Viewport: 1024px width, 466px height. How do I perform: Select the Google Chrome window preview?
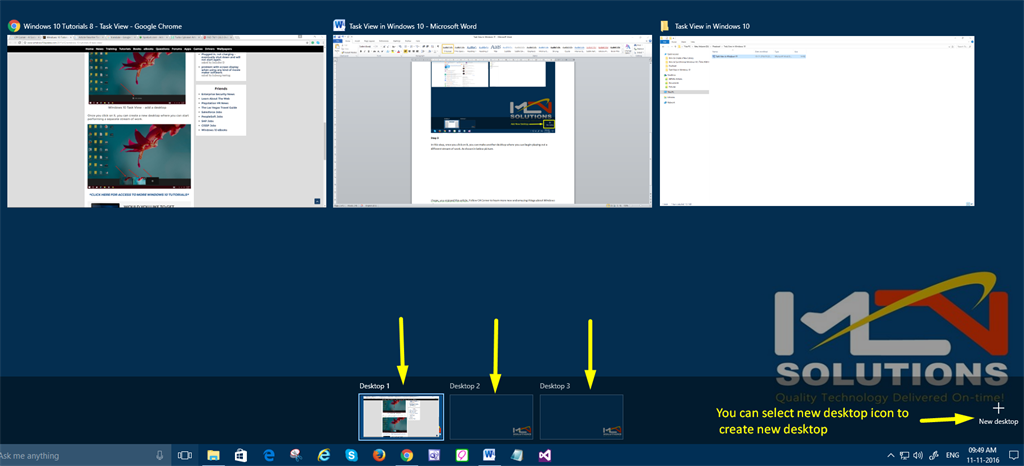pyautogui.click(x=167, y=121)
